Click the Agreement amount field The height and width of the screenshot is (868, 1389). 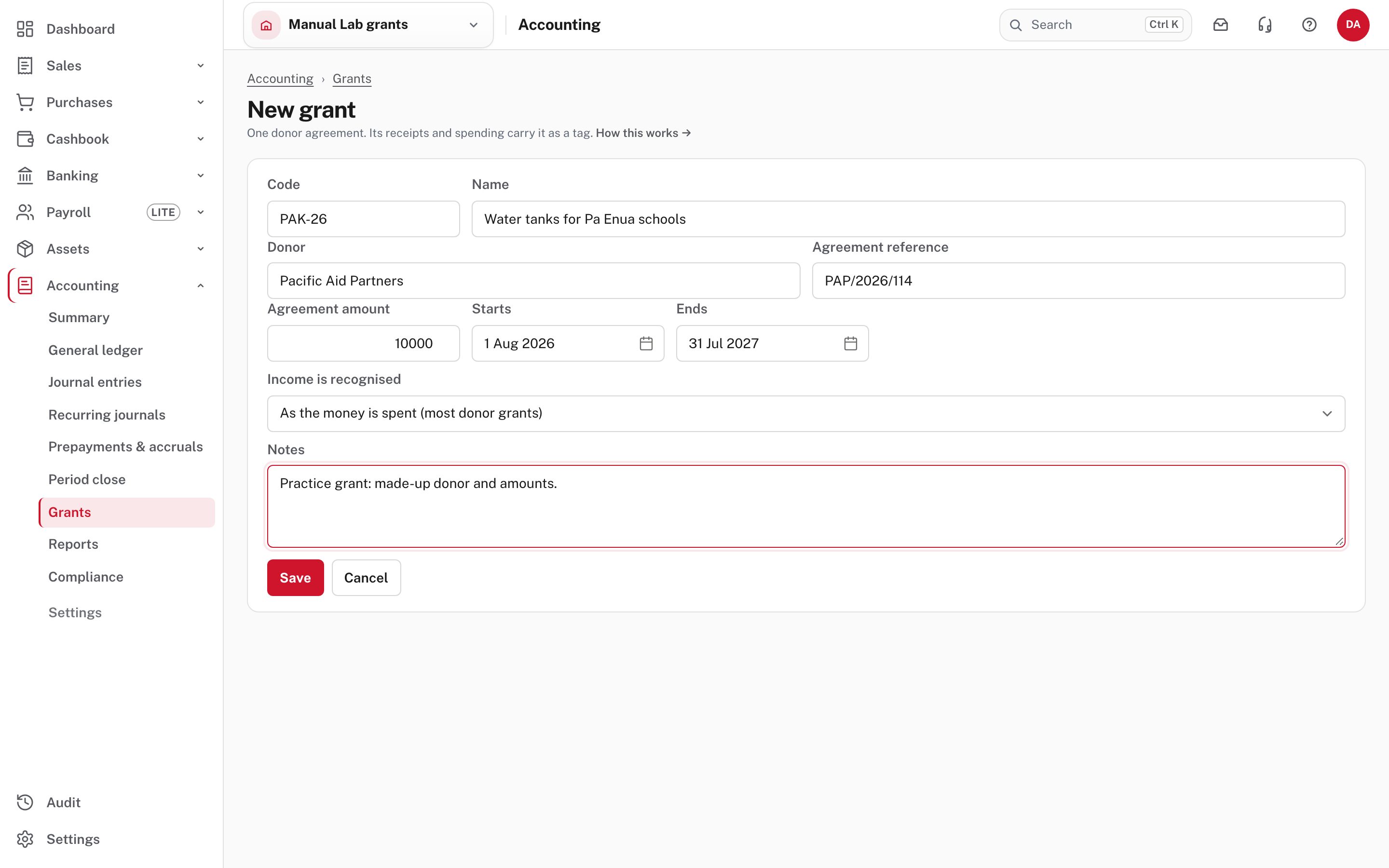pos(363,343)
